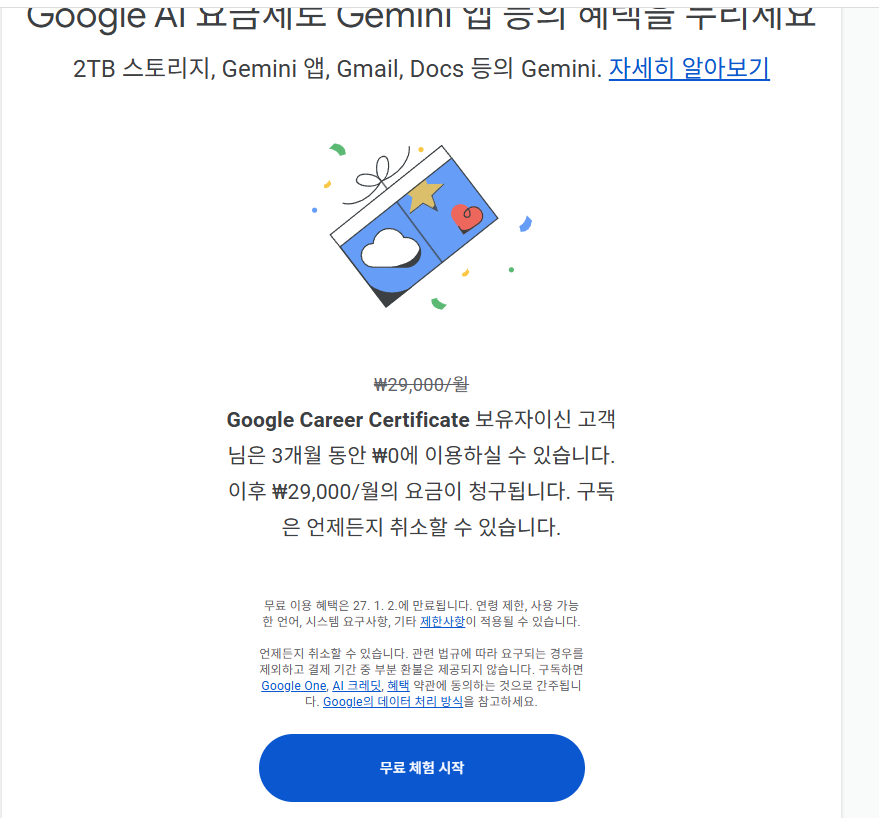Open the Google One terms link
The image size is (879, 818).
pyautogui.click(x=294, y=686)
